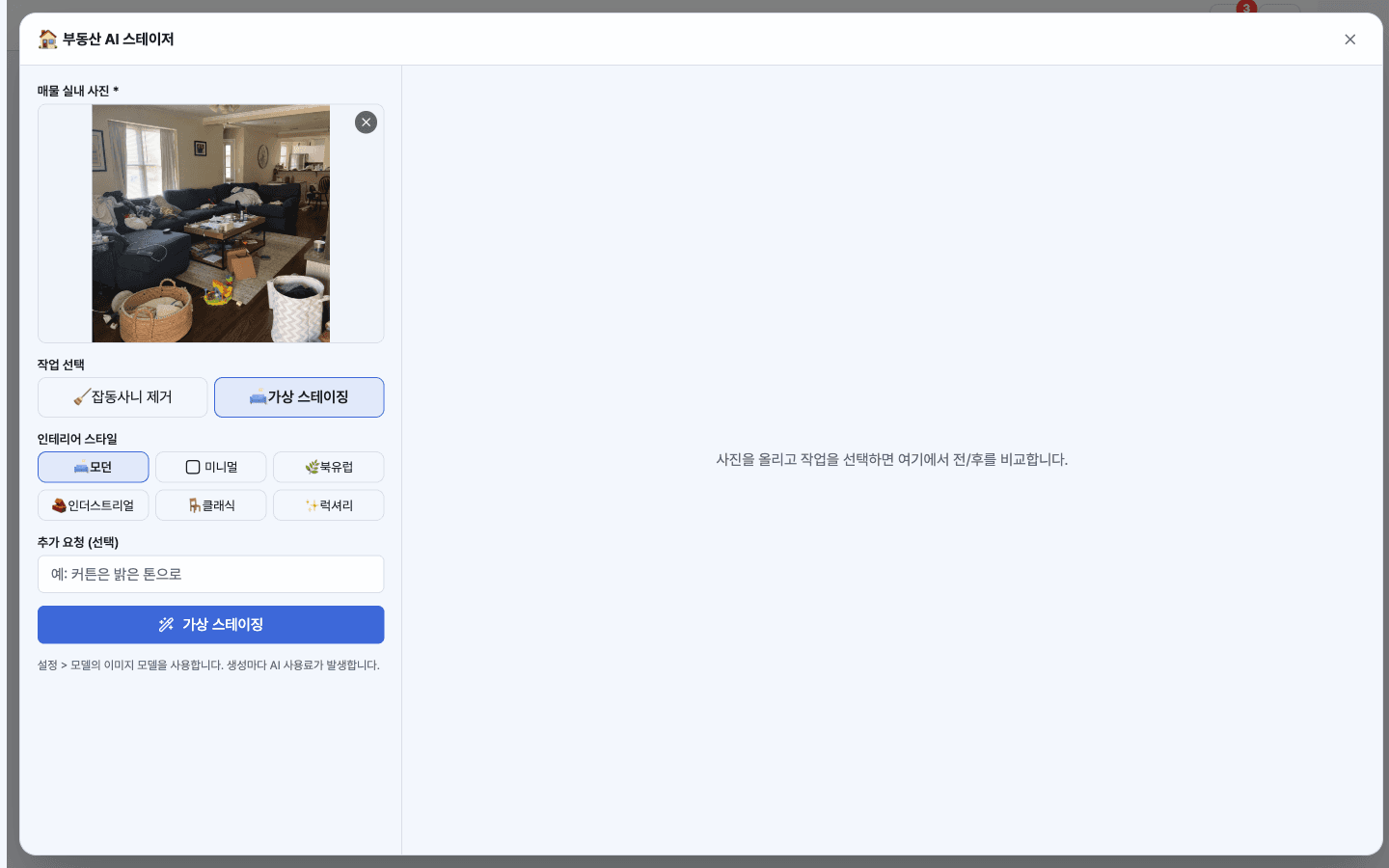Click the 추가 요청 (선택) label
Screen dimensions: 1389x868
pos(78,542)
